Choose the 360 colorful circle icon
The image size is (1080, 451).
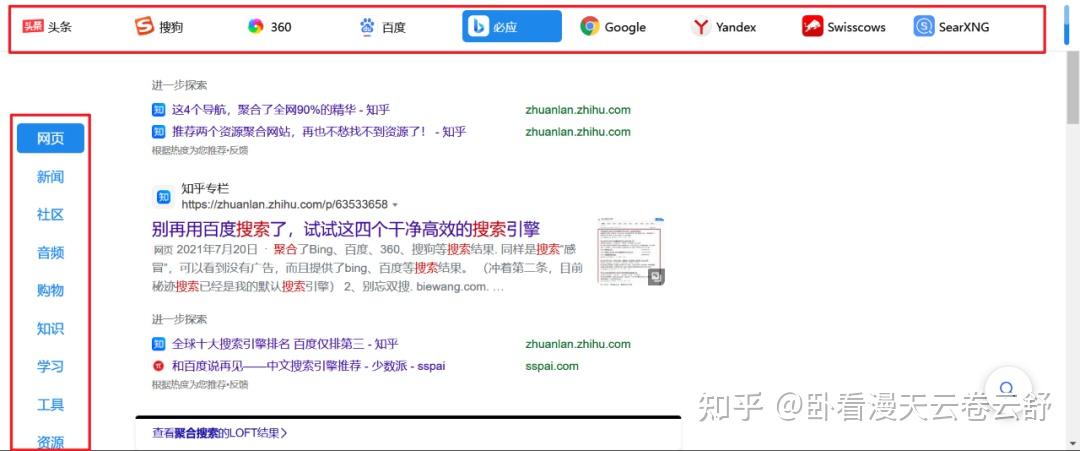[x=256, y=27]
